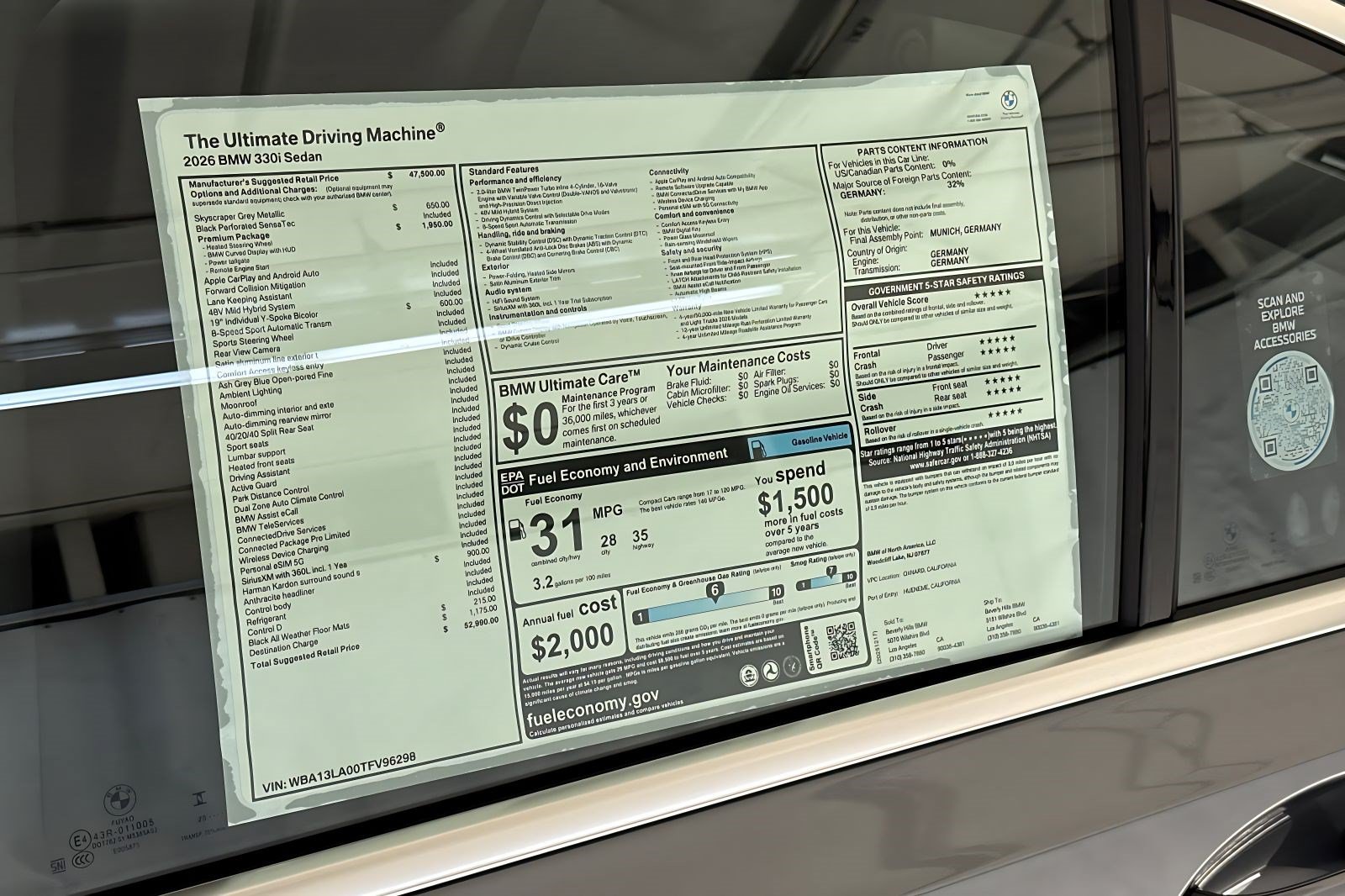Select "MUNICH, GERMANY" final assembly point
The height and width of the screenshot is (896, 1345).
pos(966,229)
